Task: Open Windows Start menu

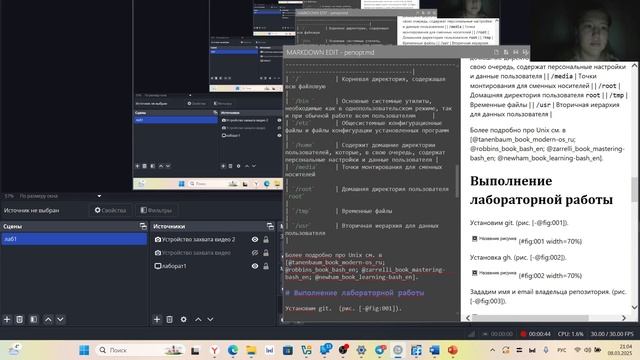Action: tap(84, 350)
